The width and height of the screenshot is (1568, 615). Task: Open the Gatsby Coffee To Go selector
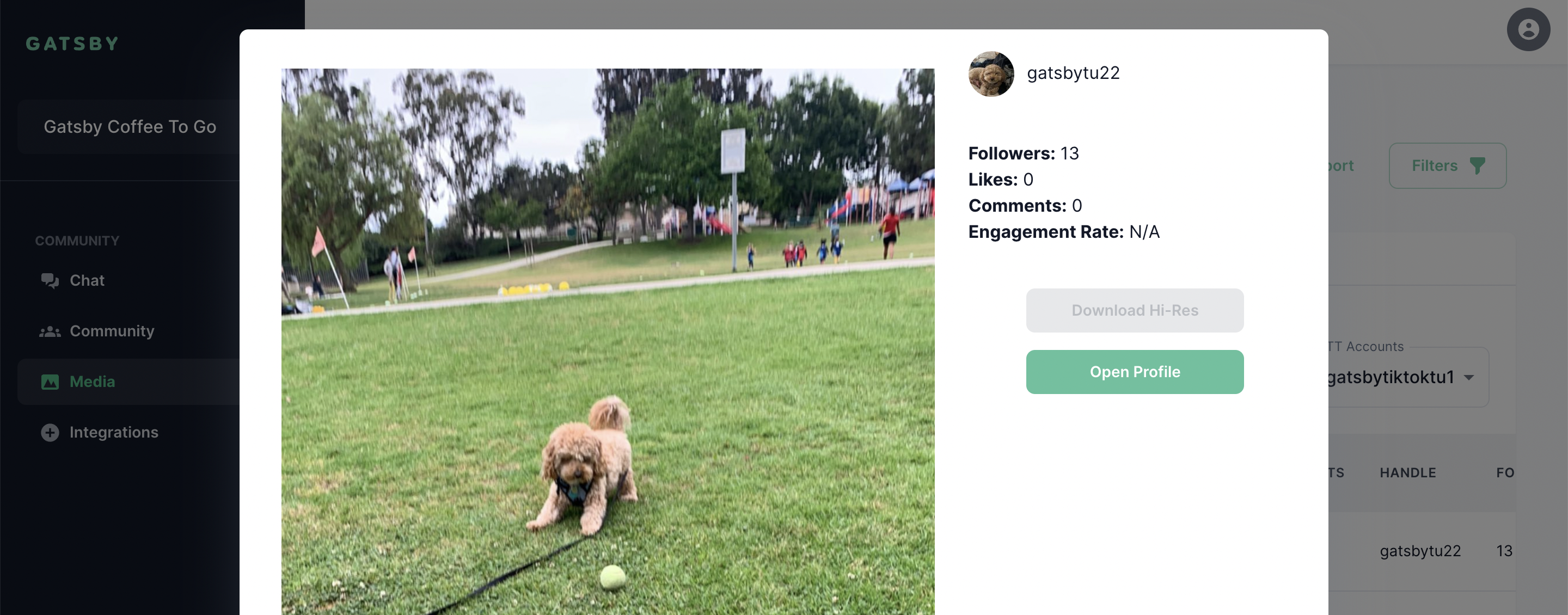coord(130,126)
